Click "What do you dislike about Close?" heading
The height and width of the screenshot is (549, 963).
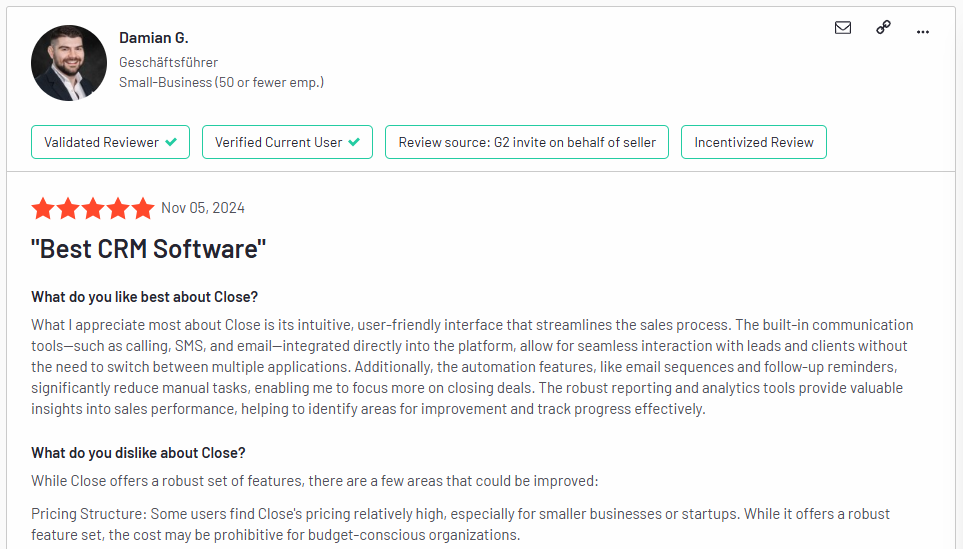point(138,453)
